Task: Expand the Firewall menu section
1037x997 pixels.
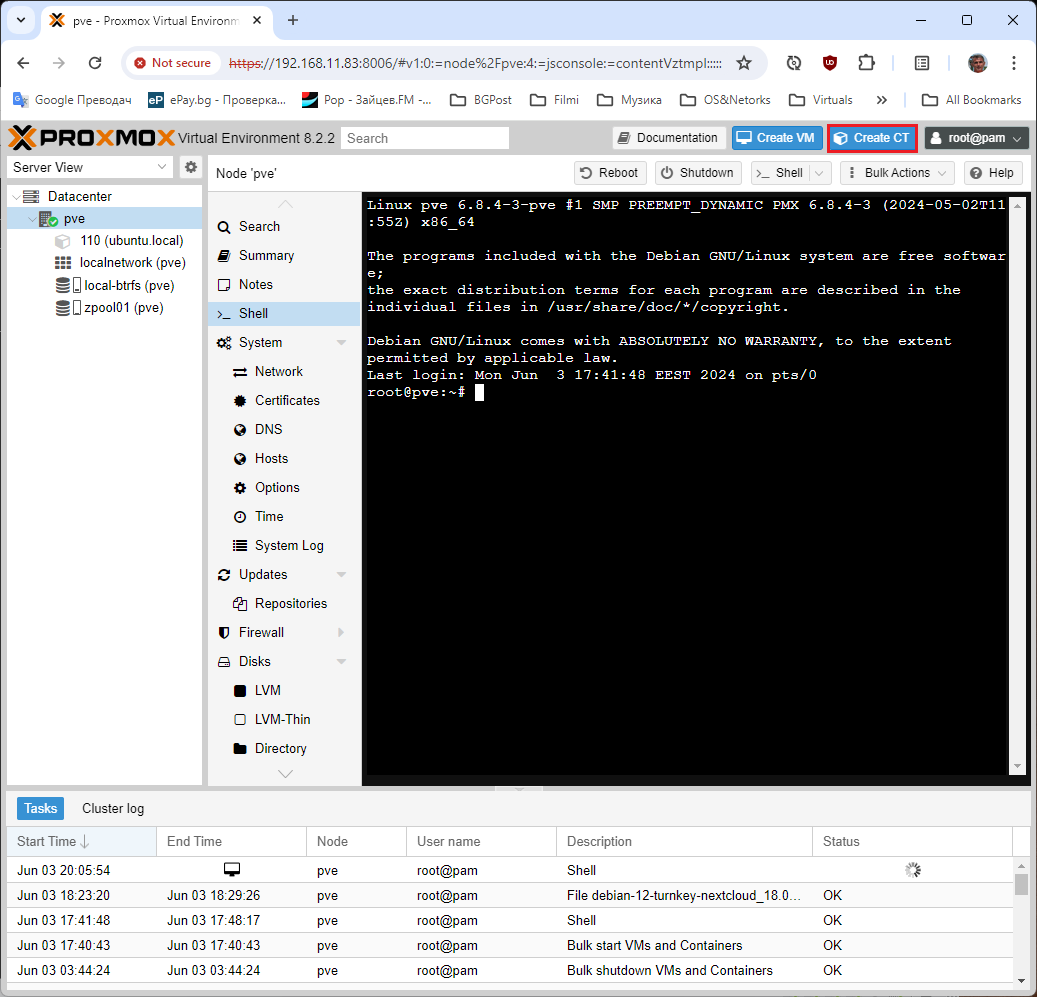Action: (x=341, y=633)
